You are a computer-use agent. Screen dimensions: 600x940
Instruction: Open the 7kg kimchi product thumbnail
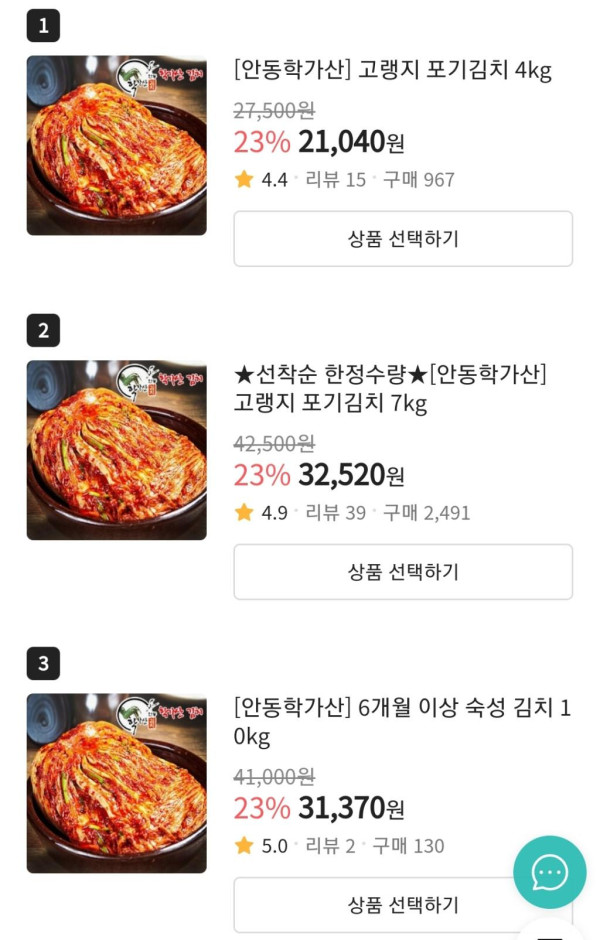(x=116, y=450)
